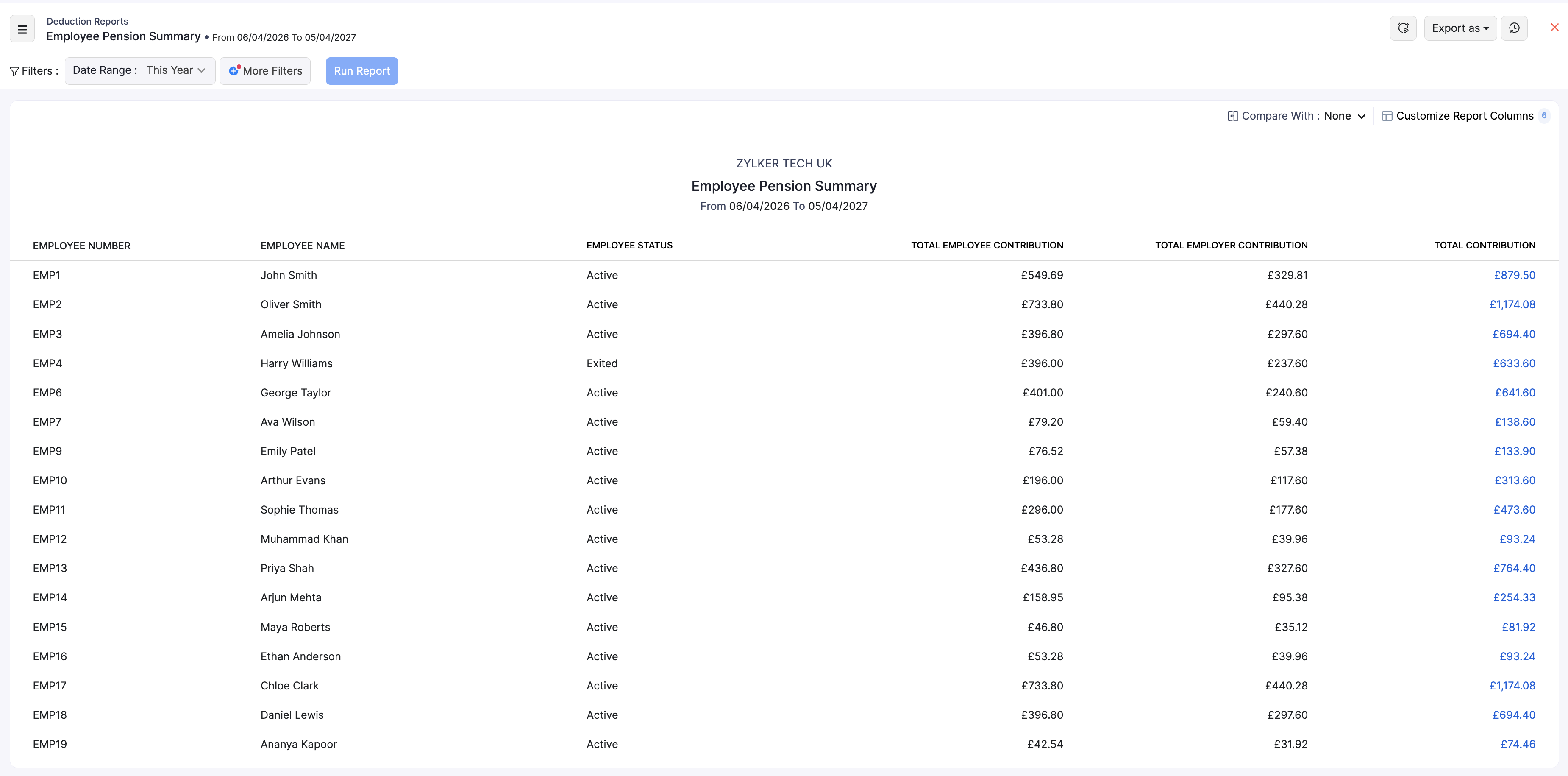Click the refresh report icon
Screen dimensions: 1568x776
point(1403,28)
